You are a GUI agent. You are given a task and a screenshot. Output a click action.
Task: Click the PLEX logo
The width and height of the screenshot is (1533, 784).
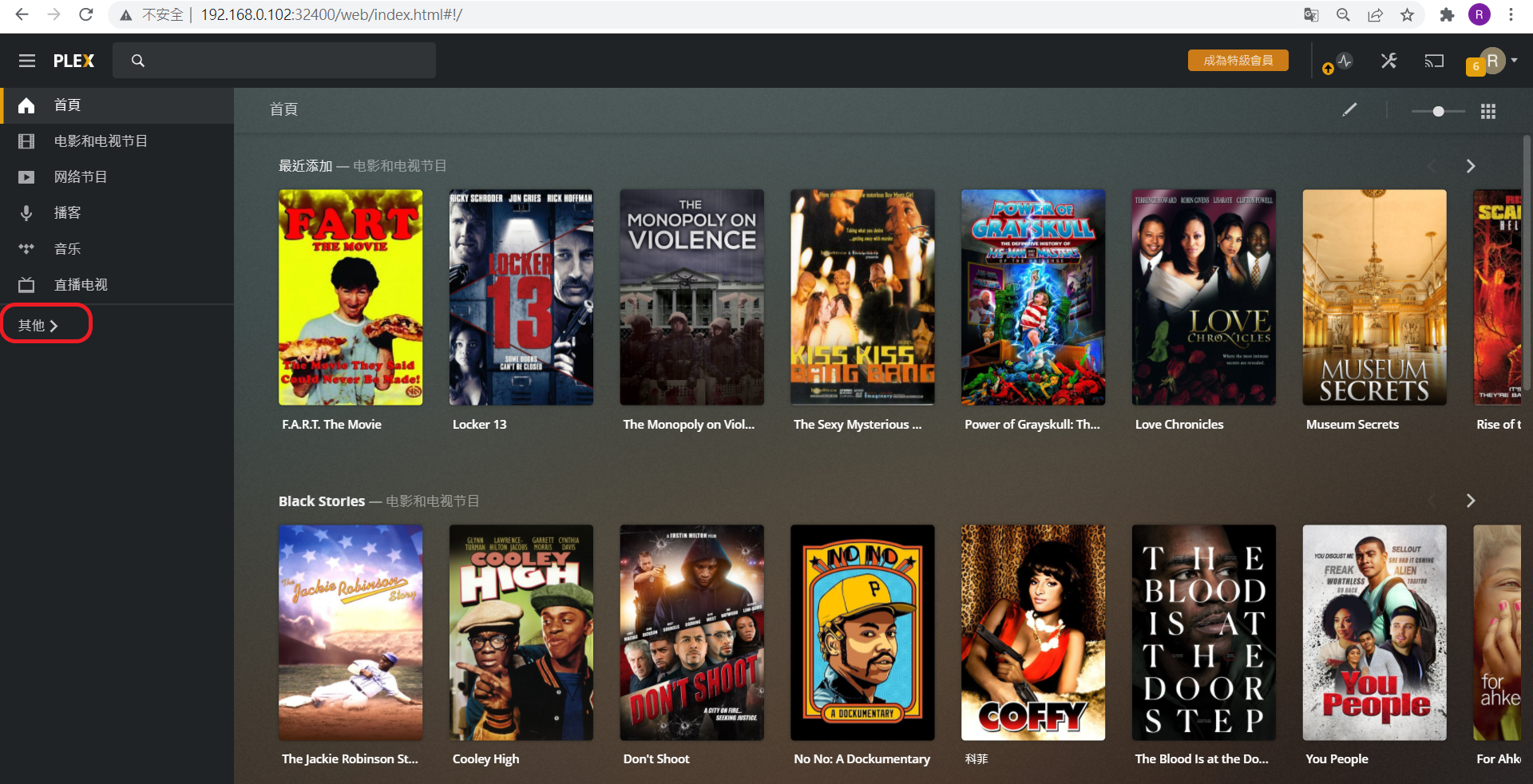coord(73,61)
